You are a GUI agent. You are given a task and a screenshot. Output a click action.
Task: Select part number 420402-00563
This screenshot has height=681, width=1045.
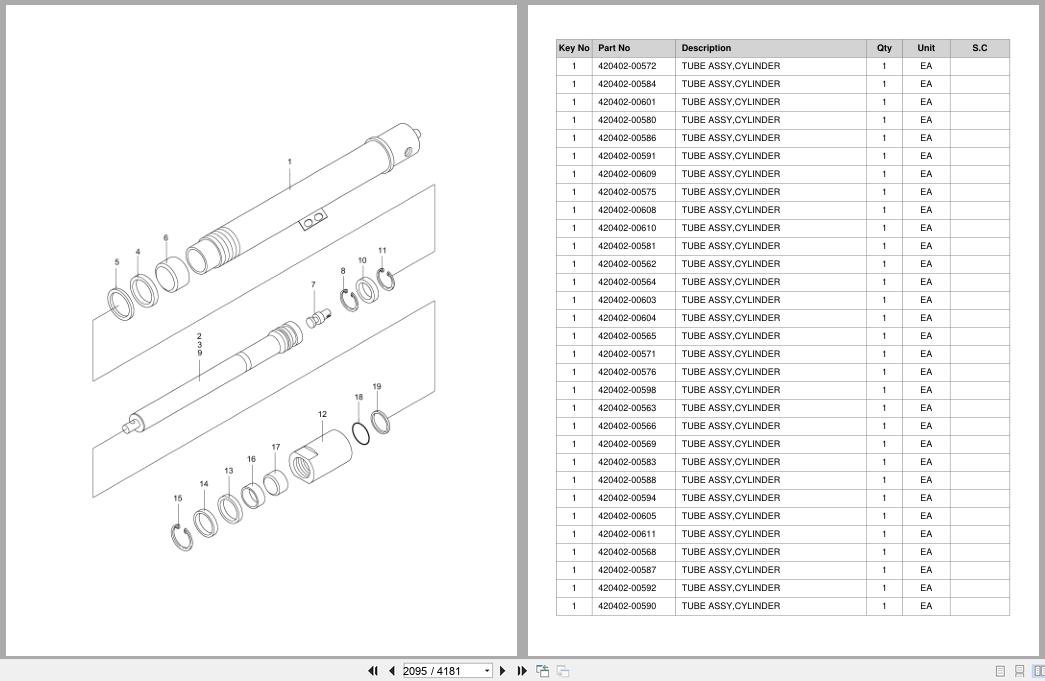626,408
